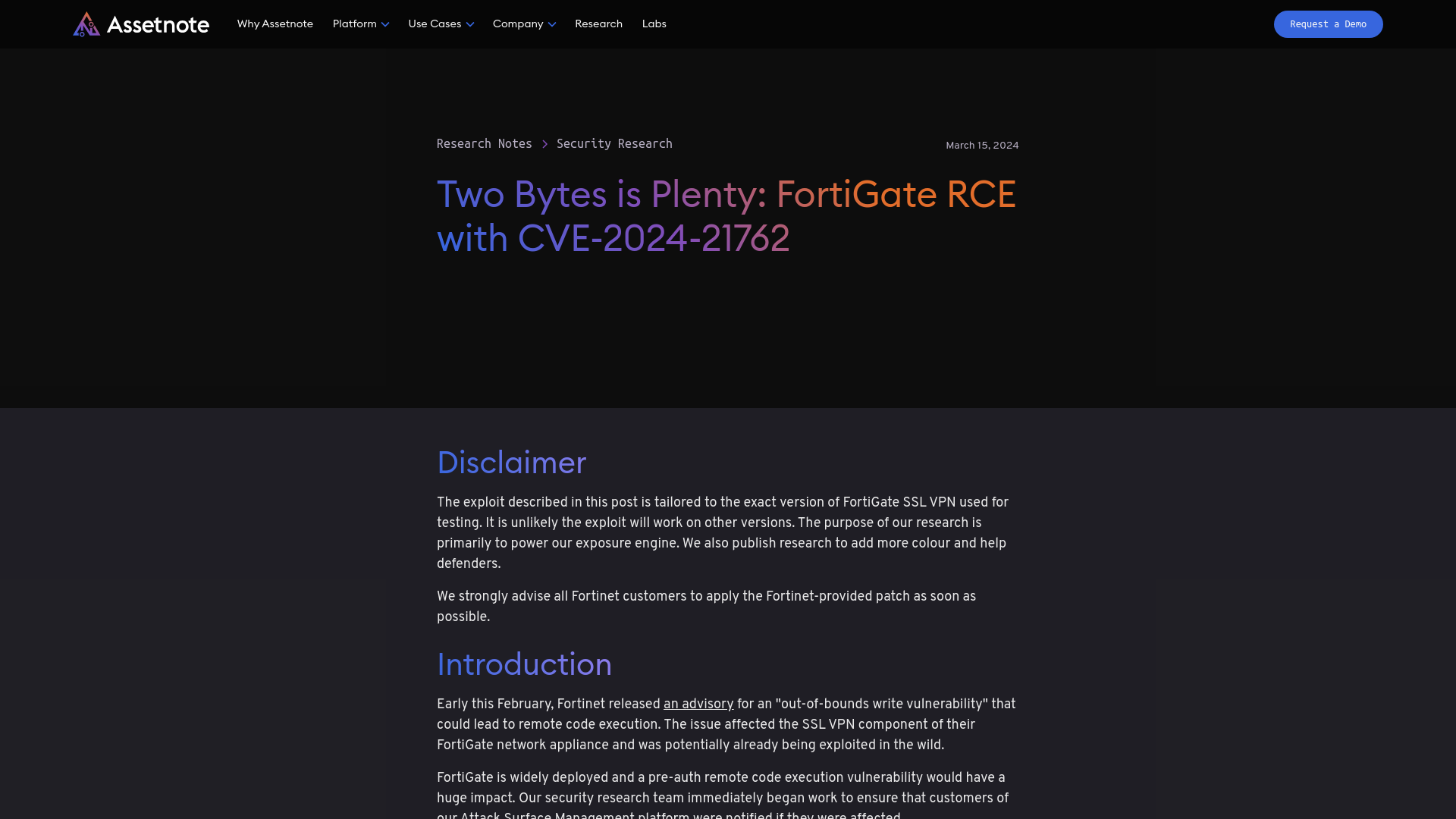Select the Labs menu item

pyautogui.click(x=653, y=24)
